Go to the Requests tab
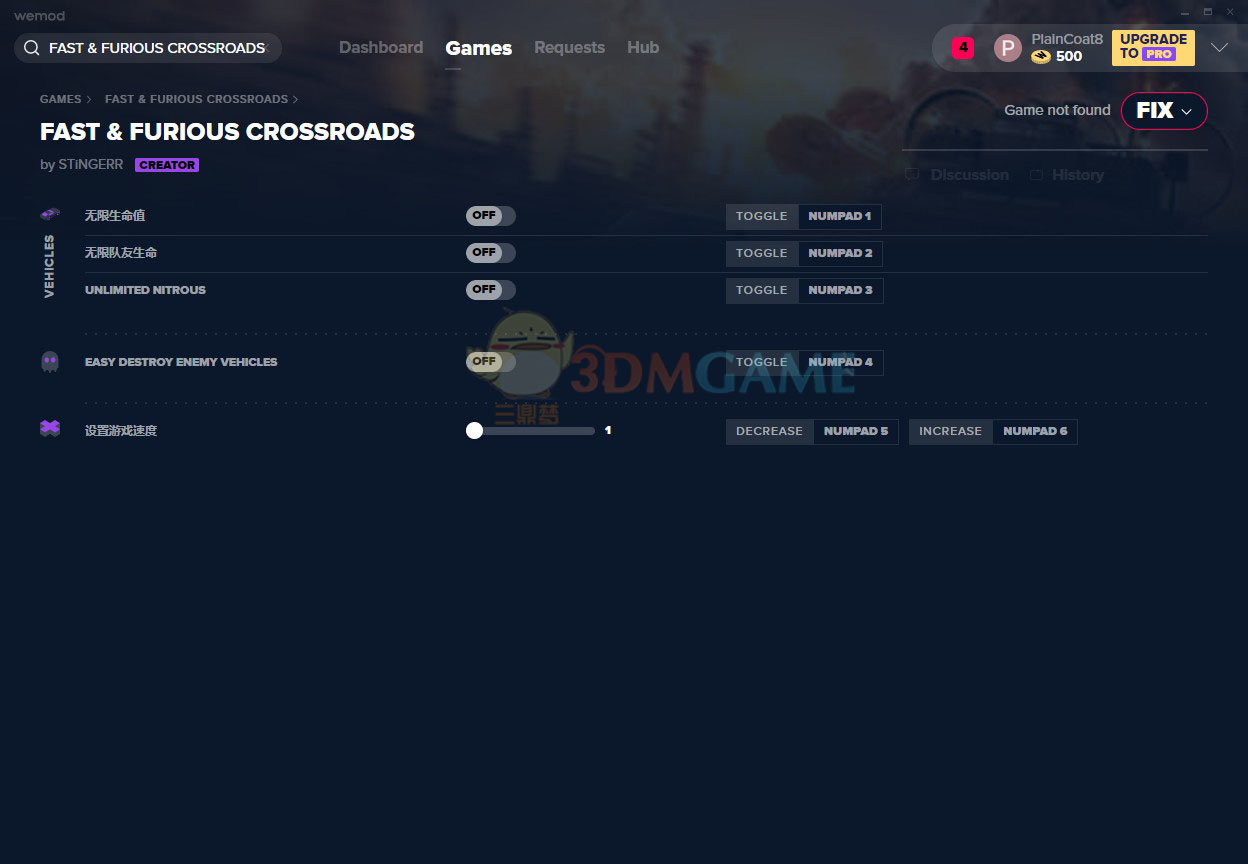The image size is (1248, 864). coord(569,48)
